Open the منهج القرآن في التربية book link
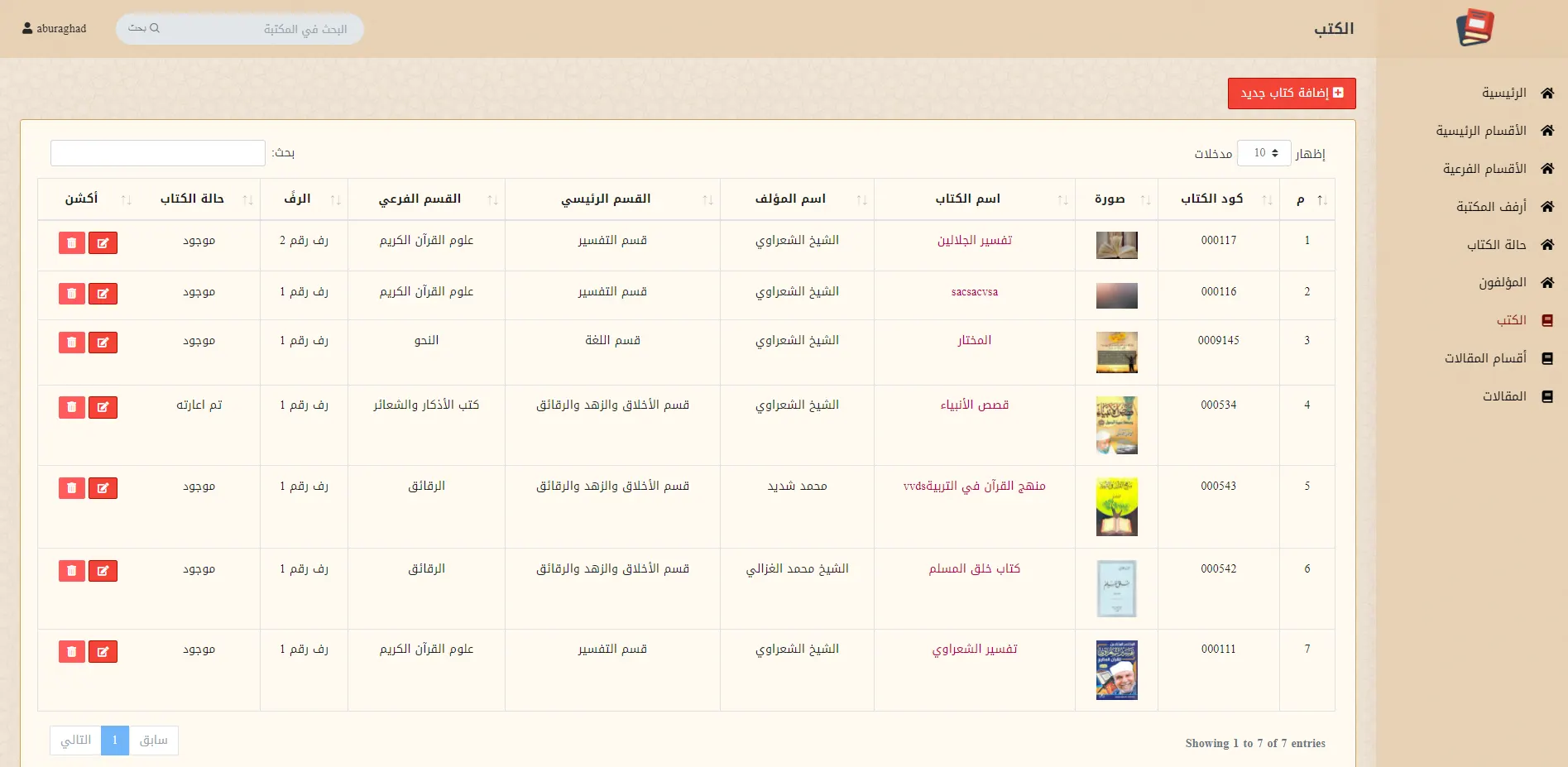 coord(974,487)
